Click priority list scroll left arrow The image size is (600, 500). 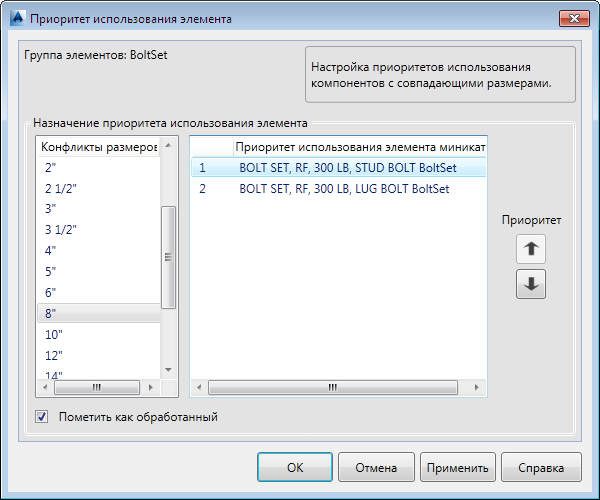(x=199, y=388)
